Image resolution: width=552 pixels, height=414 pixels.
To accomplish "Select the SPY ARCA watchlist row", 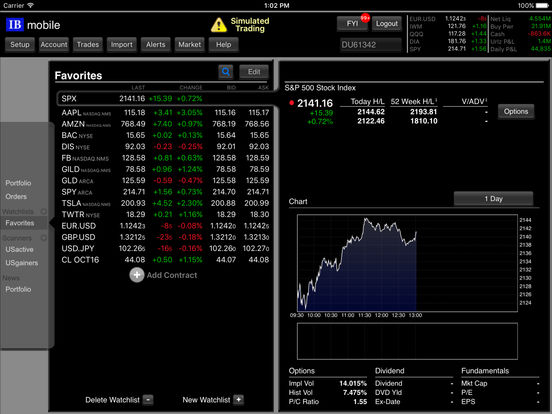I will (165, 192).
